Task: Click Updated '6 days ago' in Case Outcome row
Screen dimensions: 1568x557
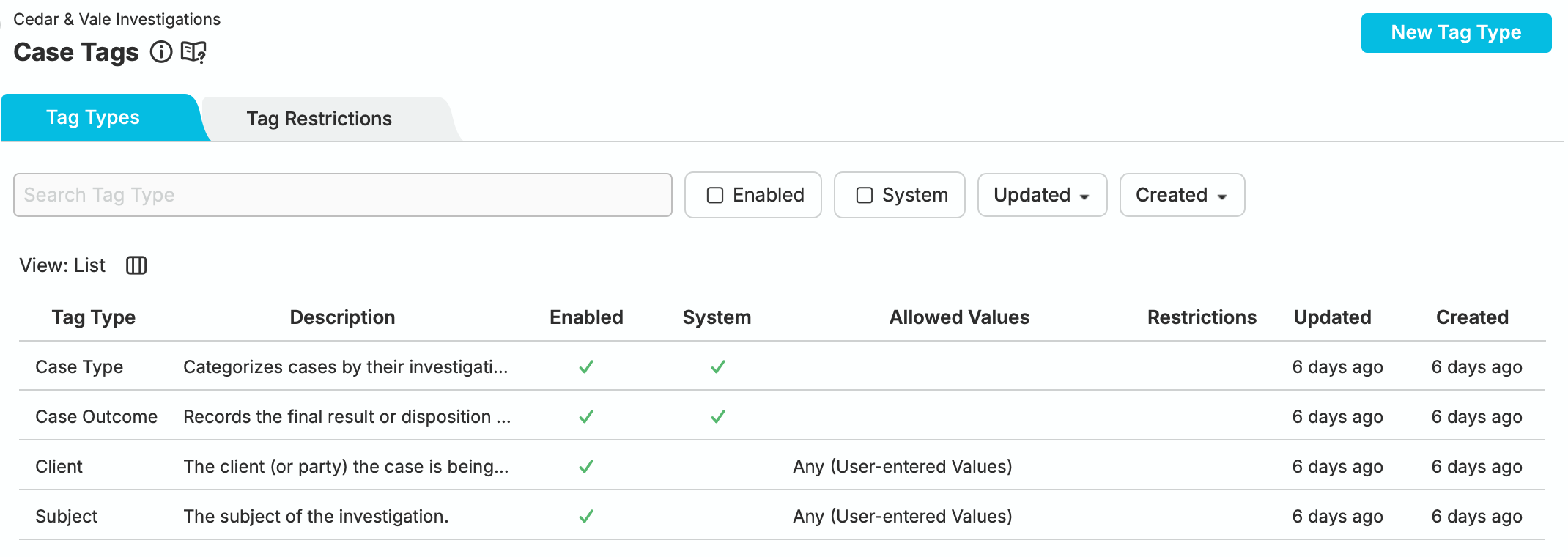Action: pyautogui.click(x=1337, y=416)
